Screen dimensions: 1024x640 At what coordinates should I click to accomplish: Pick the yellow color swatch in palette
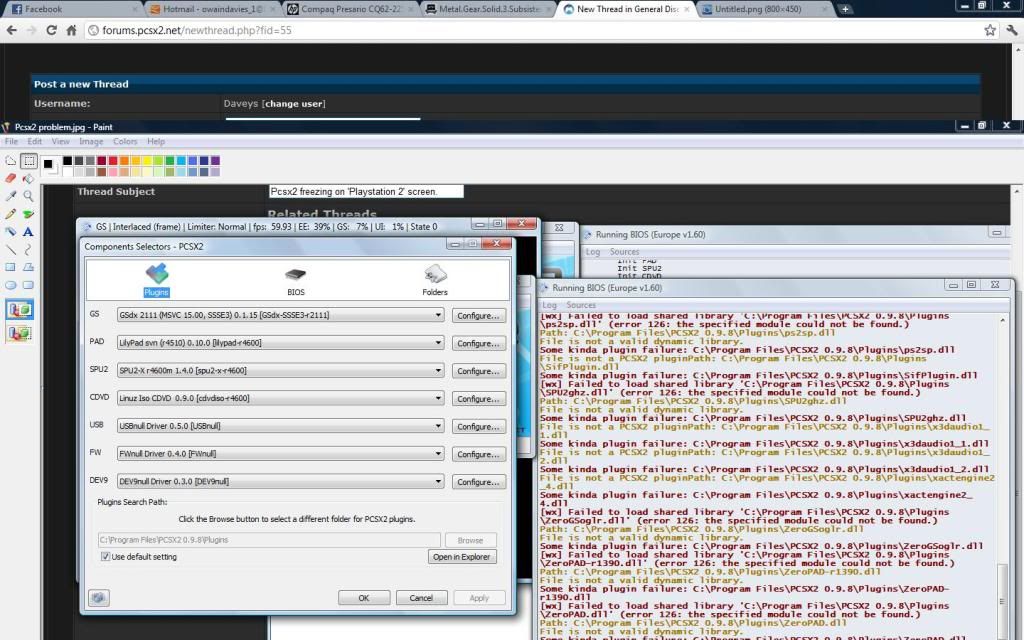tap(147, 161)
